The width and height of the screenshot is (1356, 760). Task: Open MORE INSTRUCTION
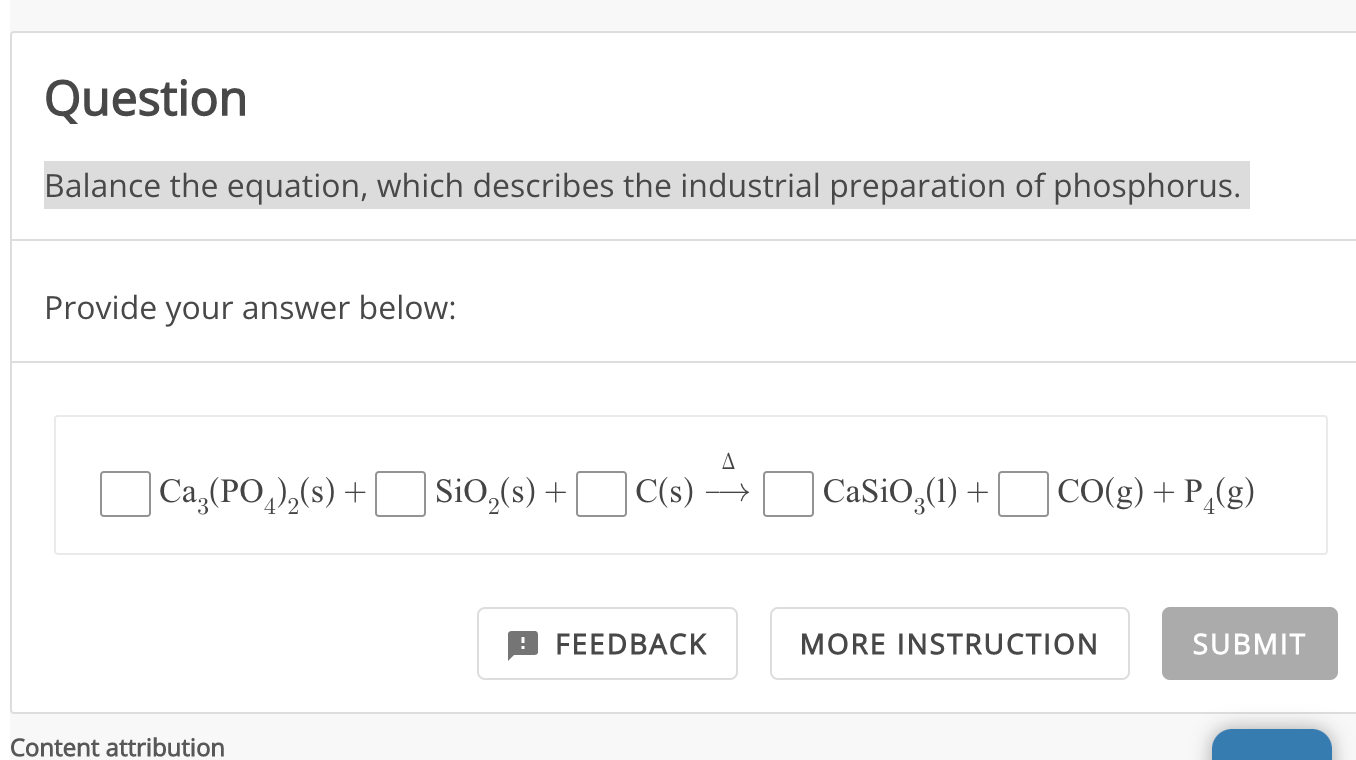tap(949, 644)
